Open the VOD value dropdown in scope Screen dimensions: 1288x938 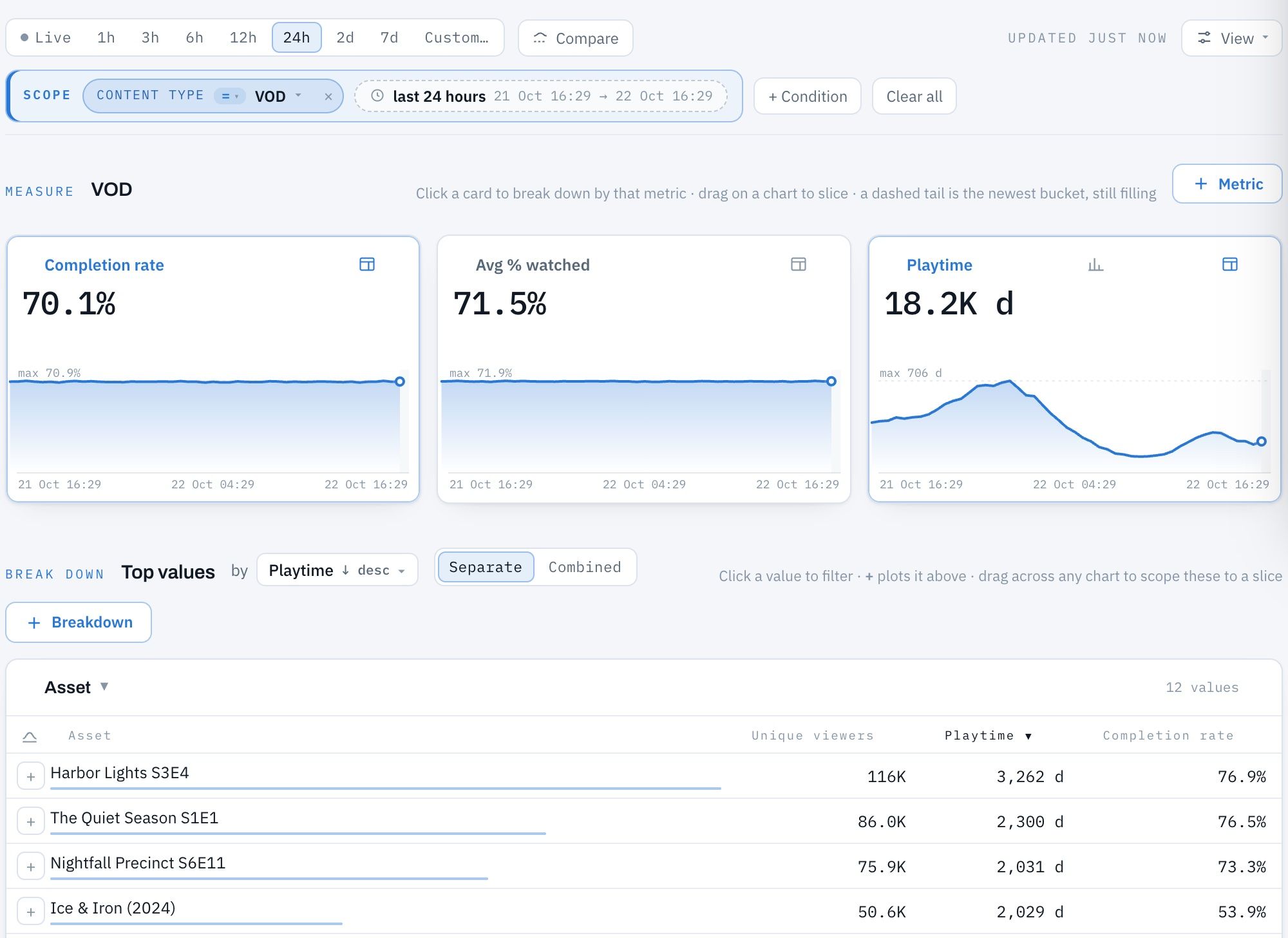point(278,96)
